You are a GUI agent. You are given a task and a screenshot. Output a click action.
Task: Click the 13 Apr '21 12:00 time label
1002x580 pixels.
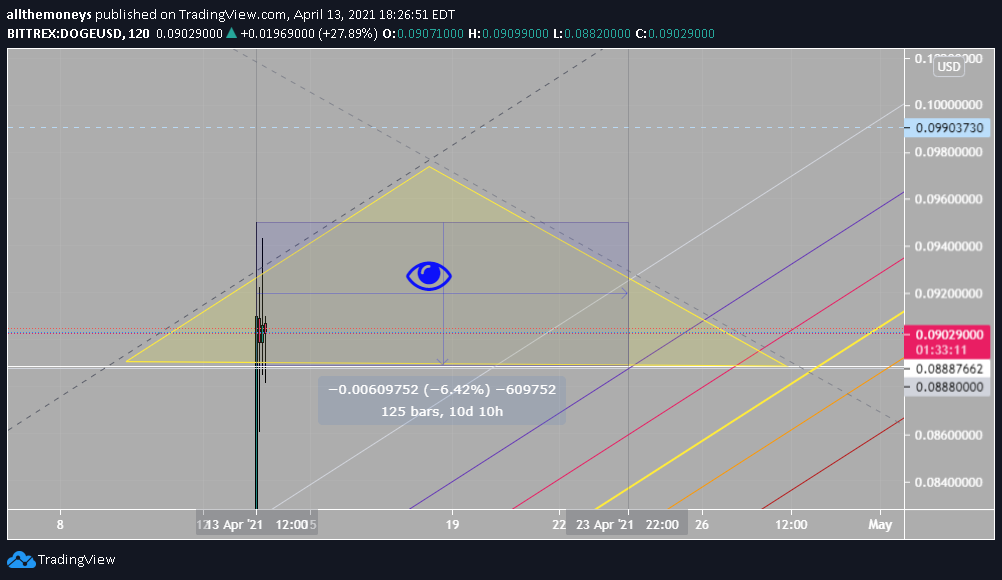click(x=257, y=524)
